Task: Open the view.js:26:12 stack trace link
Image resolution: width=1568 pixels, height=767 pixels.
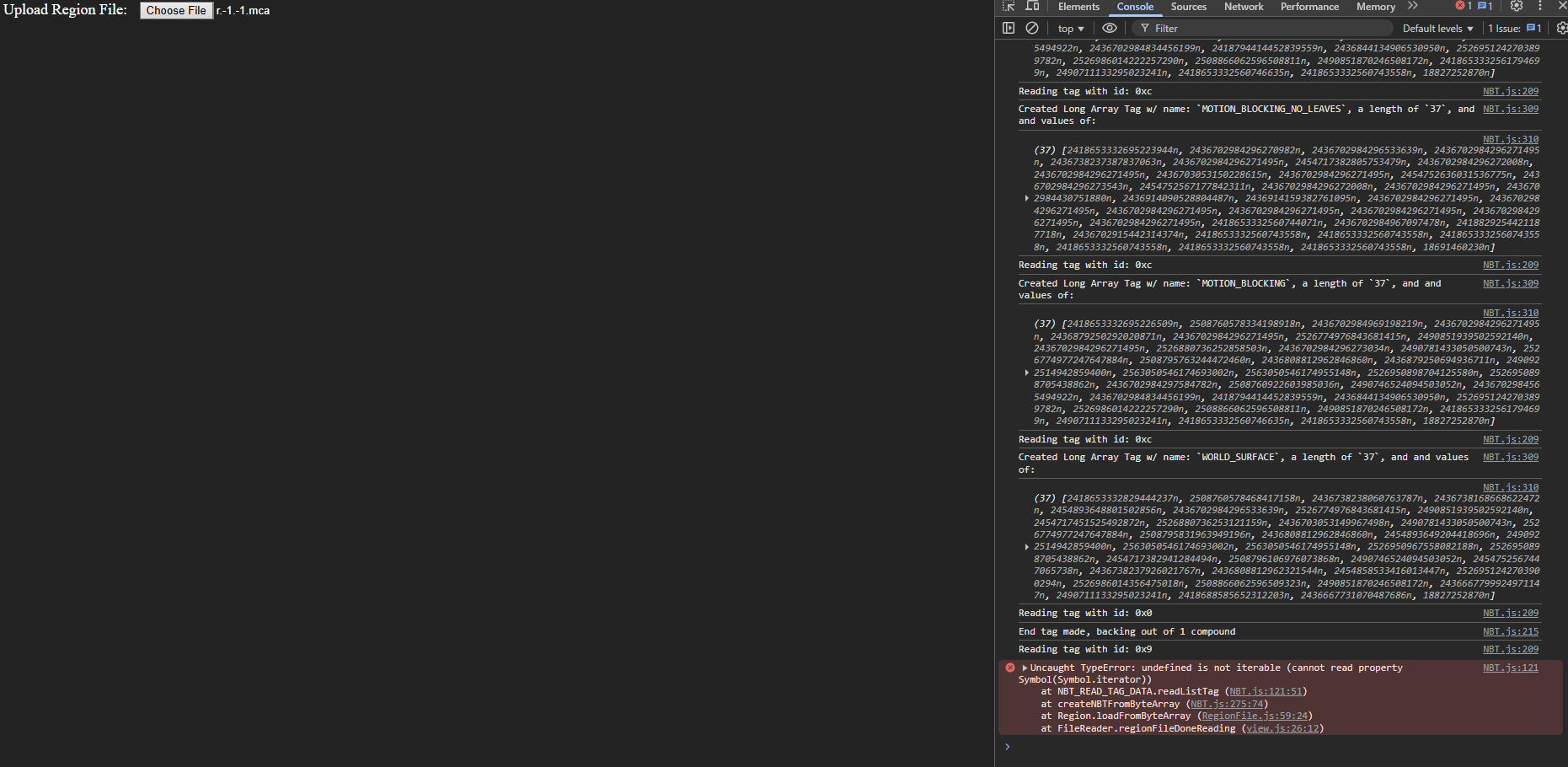Action: coord(1282,729)
